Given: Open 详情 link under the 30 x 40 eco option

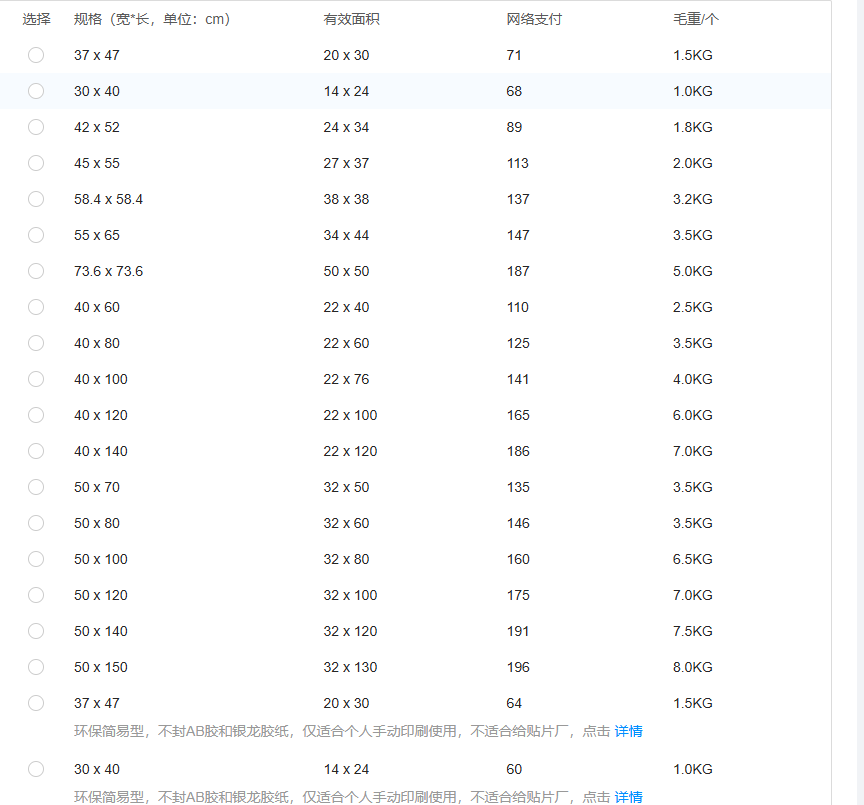Looking at the screenshot, I should point(629,797).
